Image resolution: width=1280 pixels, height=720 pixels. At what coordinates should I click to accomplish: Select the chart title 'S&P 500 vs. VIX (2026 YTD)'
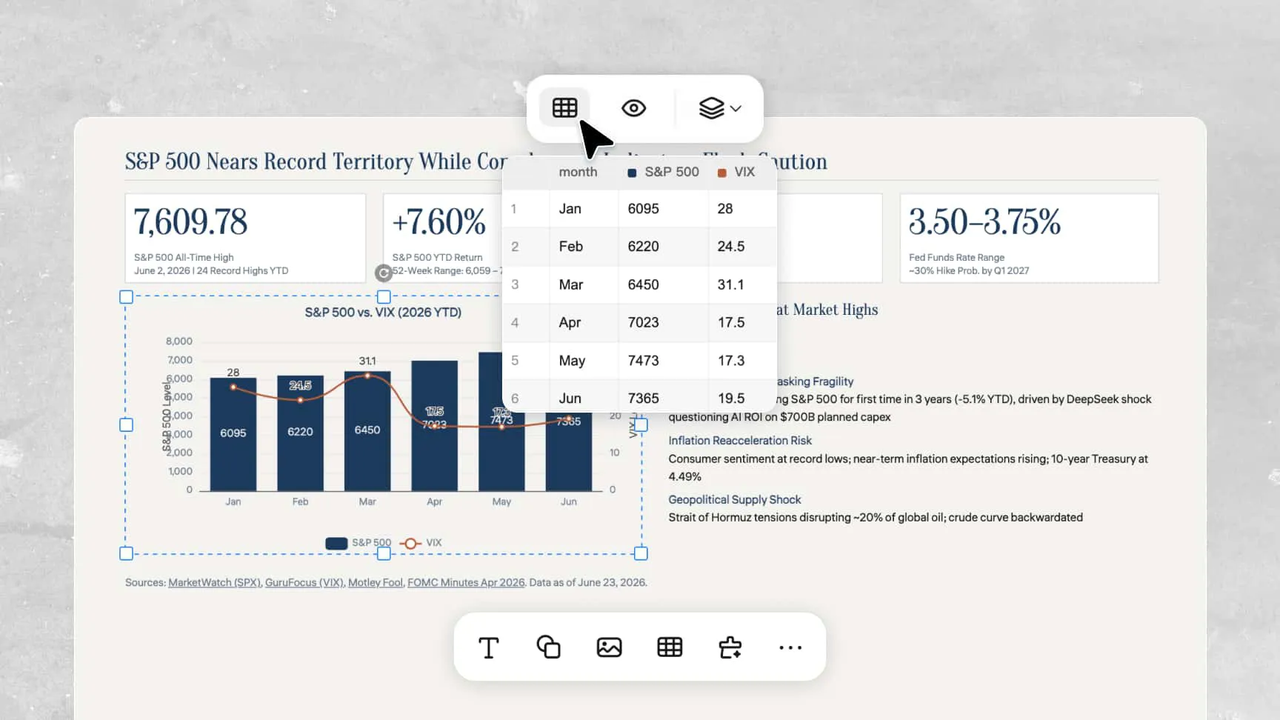[x=383, y=312]
